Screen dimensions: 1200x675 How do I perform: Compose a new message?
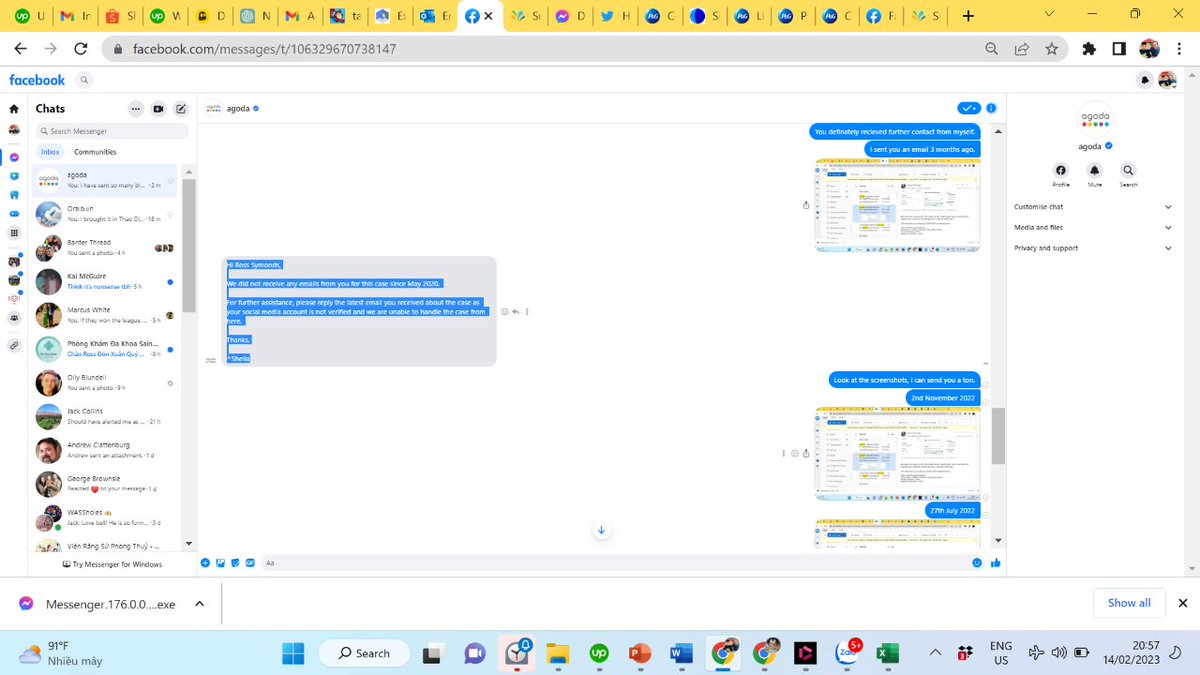click(180, 109)
